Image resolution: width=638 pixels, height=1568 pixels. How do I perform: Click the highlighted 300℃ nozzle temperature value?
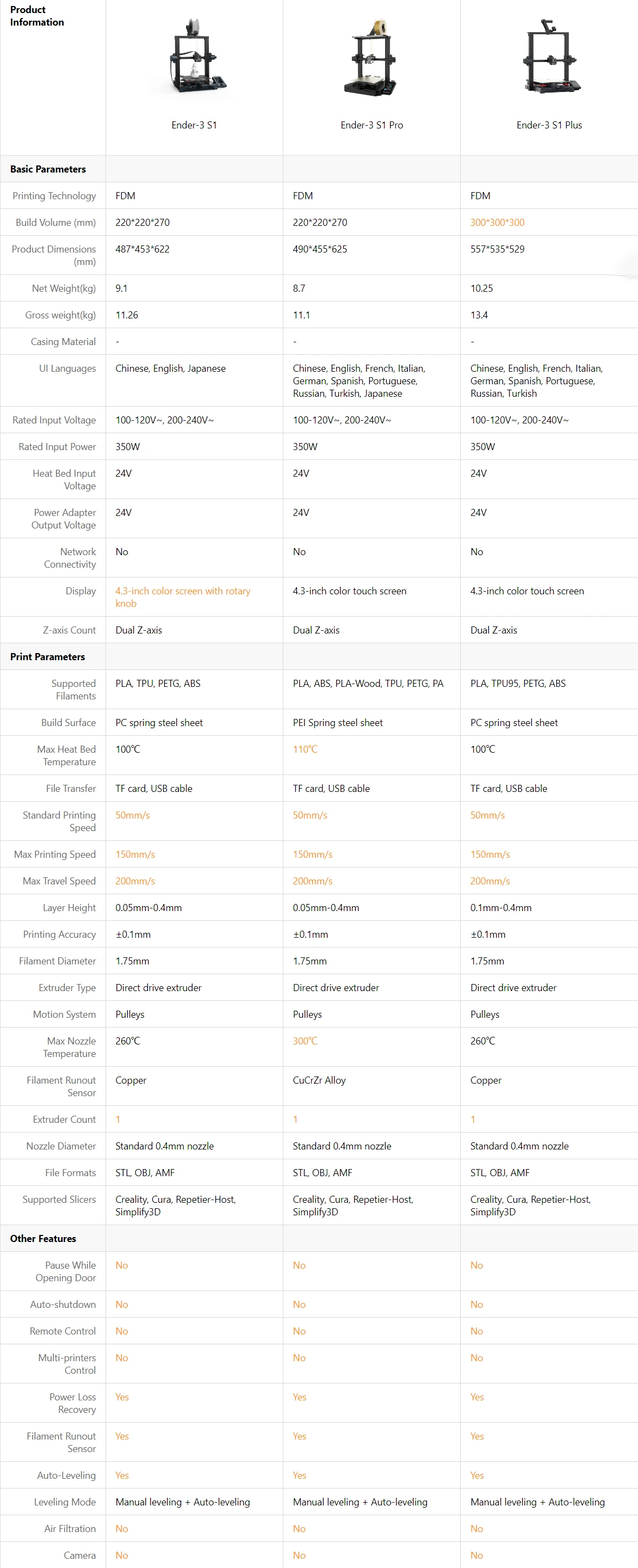(x=305, y=1041)
